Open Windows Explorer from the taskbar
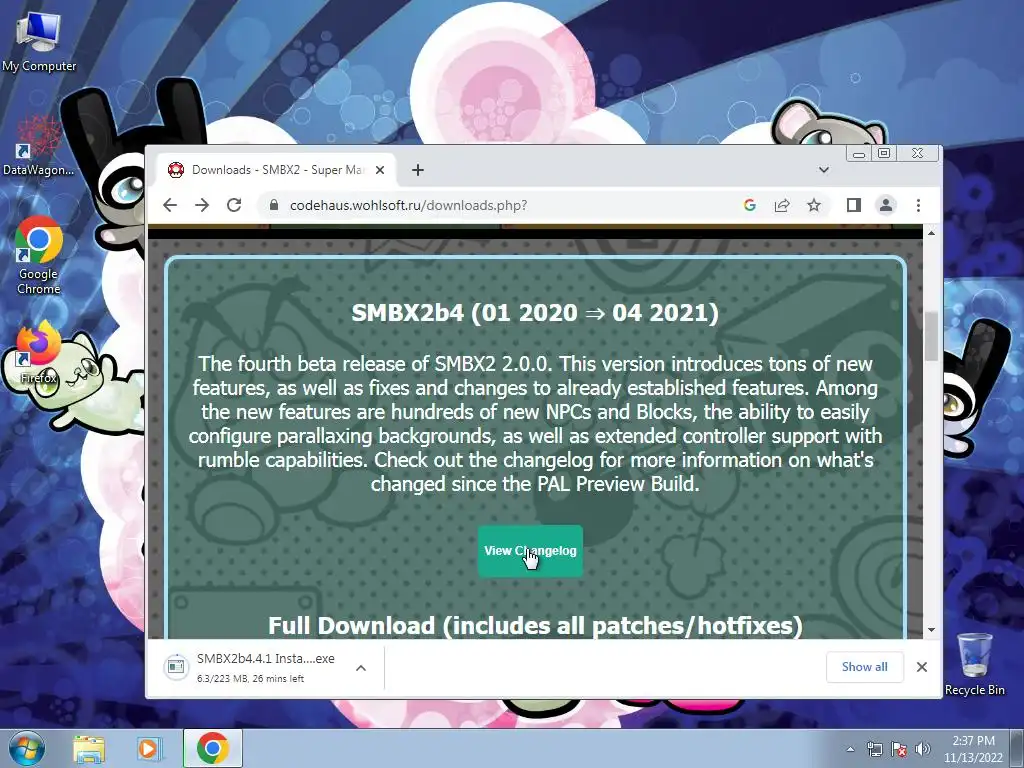This screenshot has height=768, width=1024. click(89, 748)
